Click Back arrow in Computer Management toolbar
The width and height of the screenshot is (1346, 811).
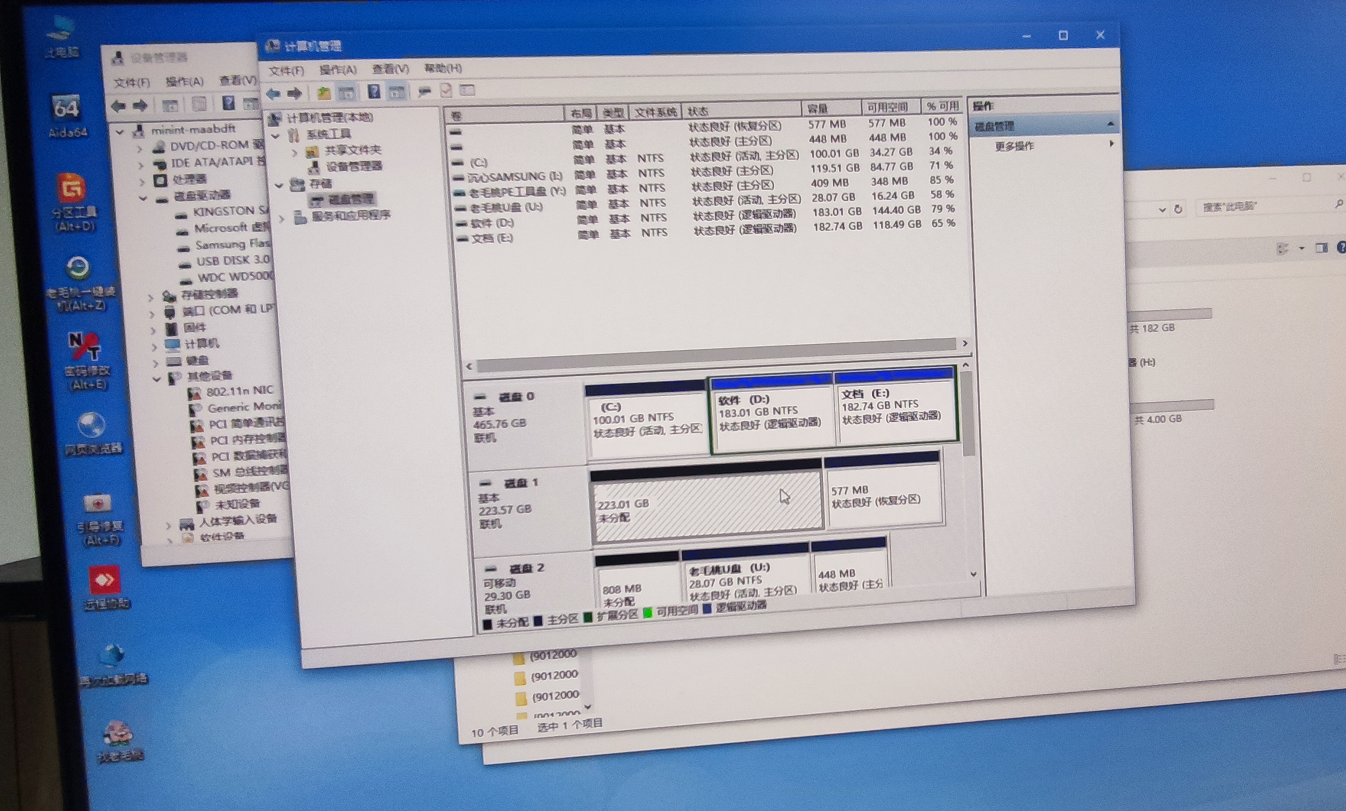pos(273,94)
